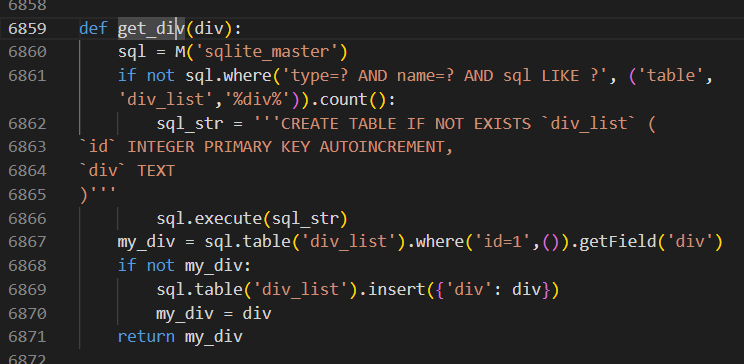Click 'if not my_div:' on line 6868

point(184,266)
